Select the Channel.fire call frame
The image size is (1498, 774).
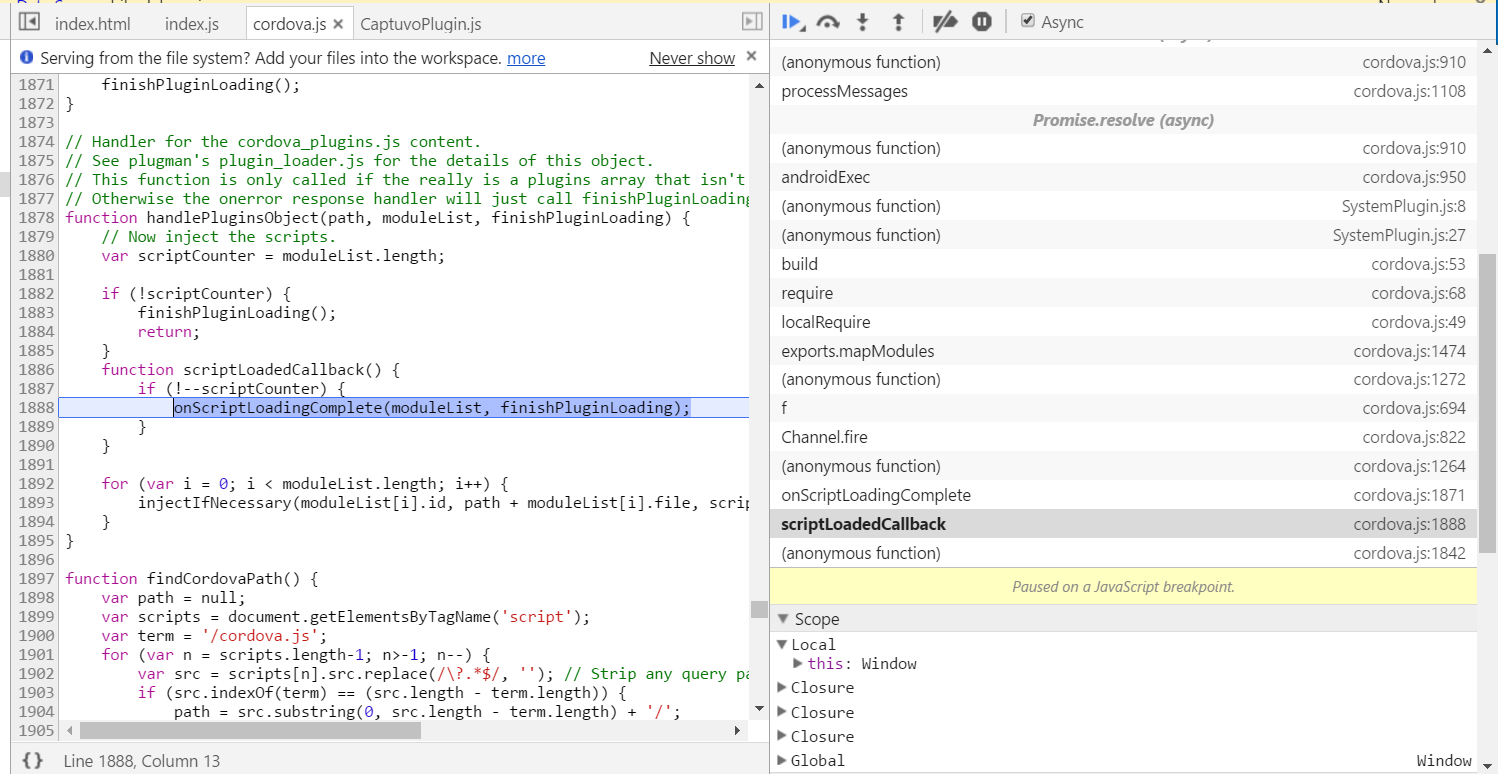1123,437
